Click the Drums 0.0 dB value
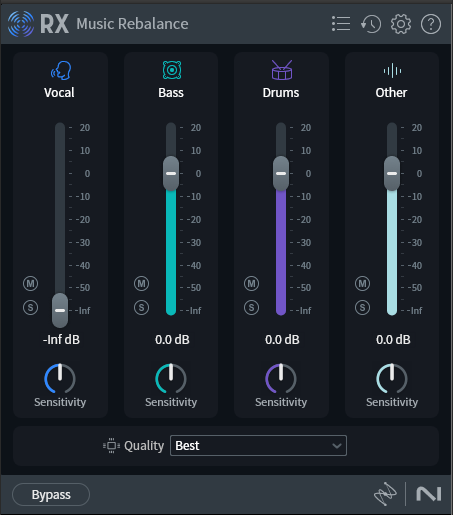 tap(282, 340)
